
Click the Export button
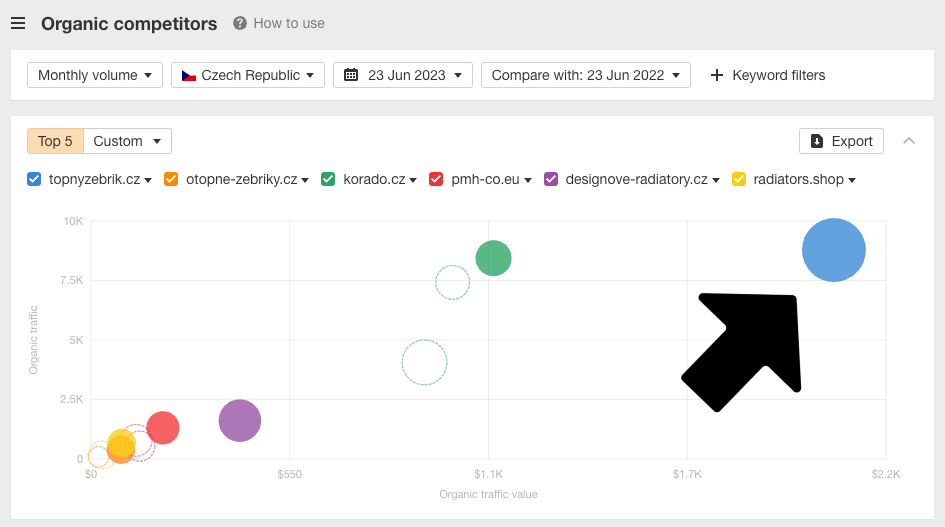click(x=841, y=141)
